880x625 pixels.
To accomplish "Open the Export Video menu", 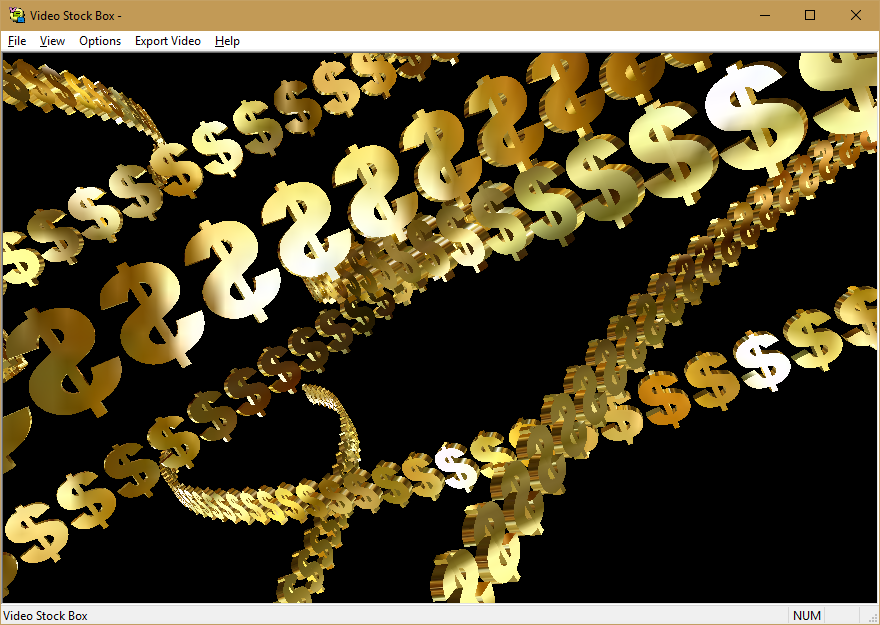I will pos(168,41).
